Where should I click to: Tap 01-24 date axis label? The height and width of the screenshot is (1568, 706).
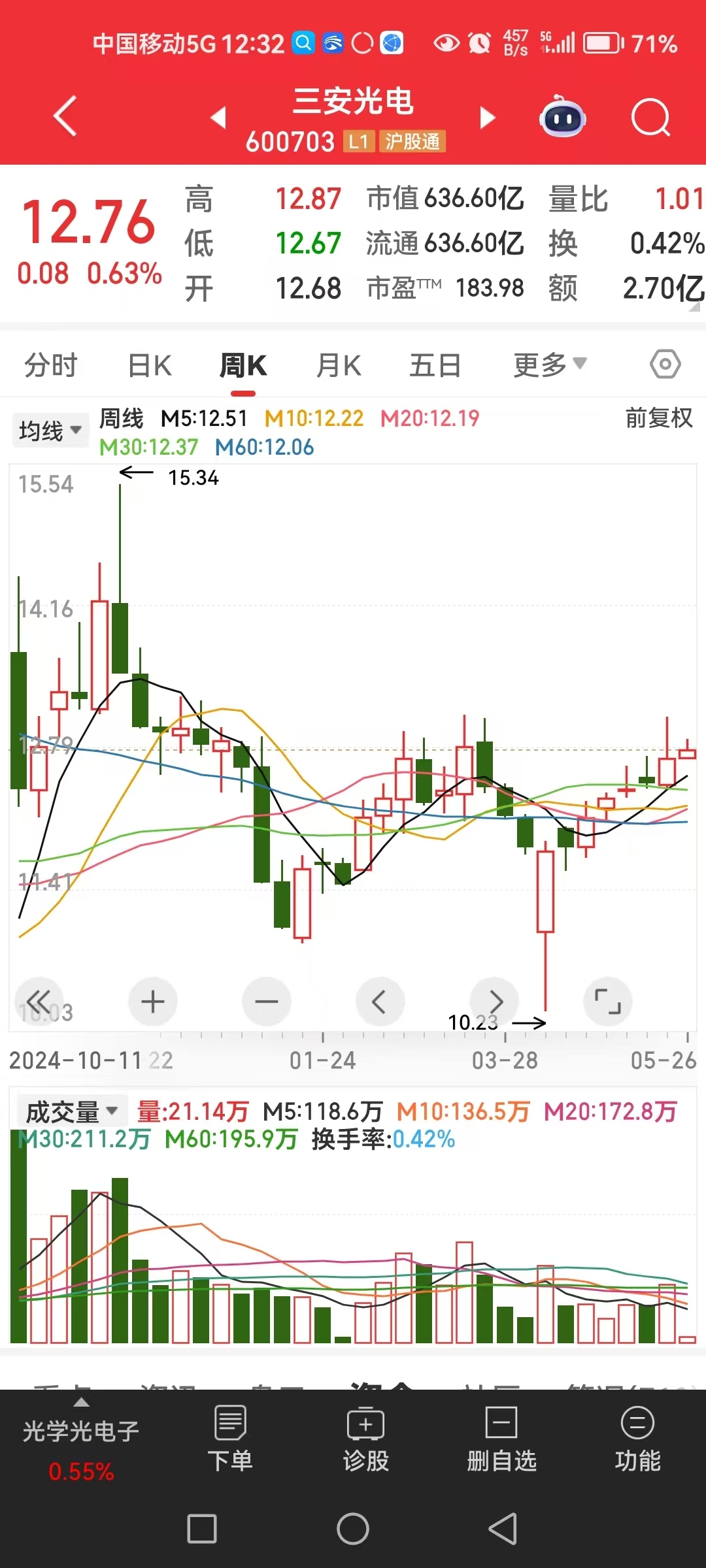[x=322, y=1060]
